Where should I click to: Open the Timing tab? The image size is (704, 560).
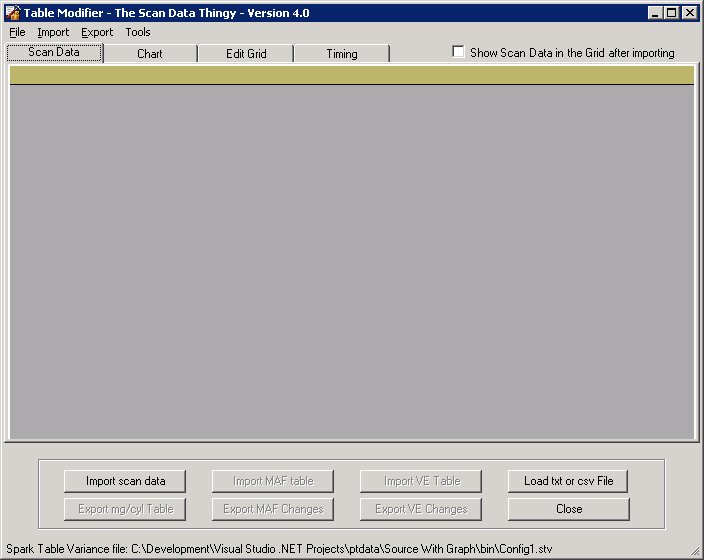click(x=342, y=54)
